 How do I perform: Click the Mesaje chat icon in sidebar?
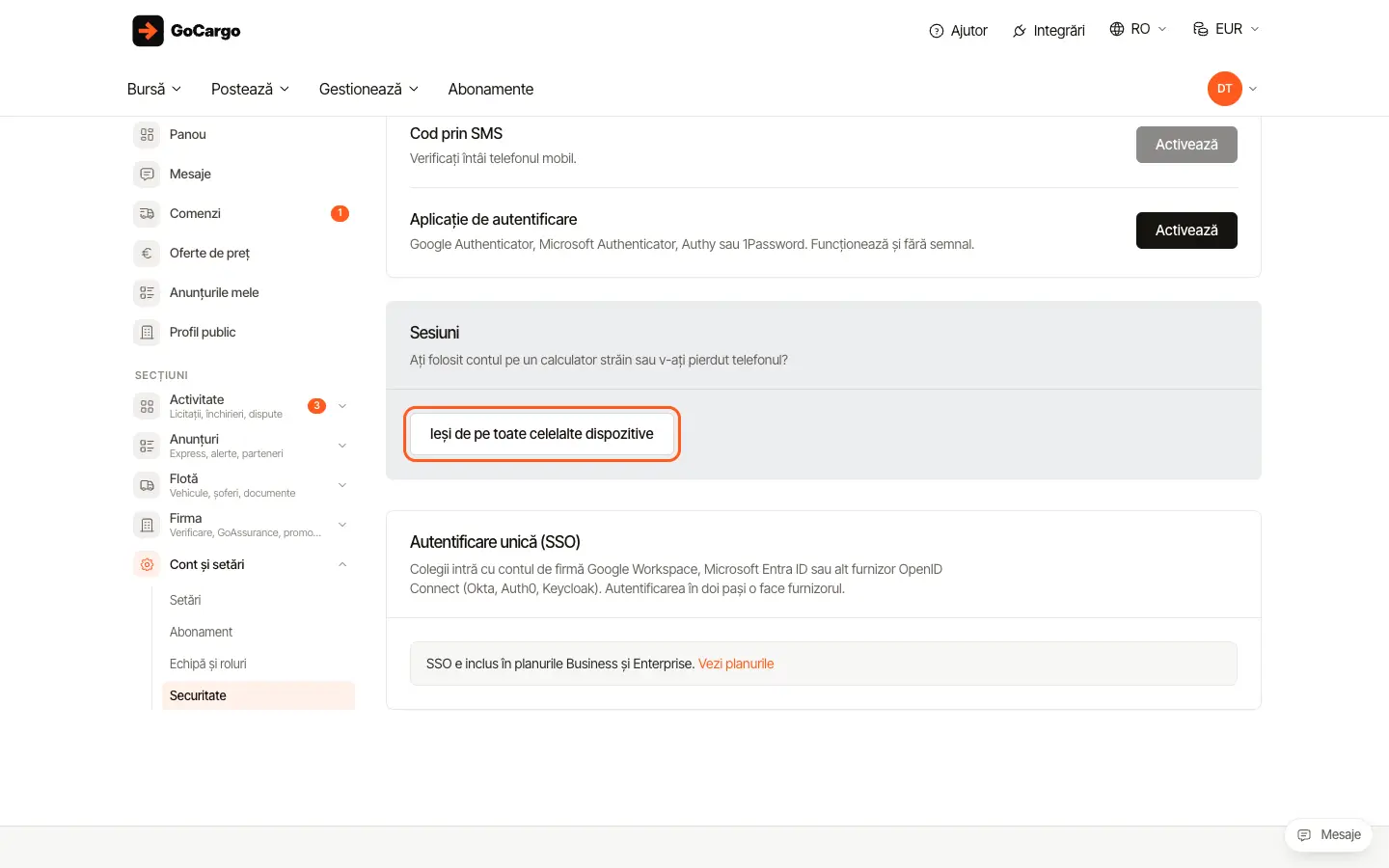point(147,175)
